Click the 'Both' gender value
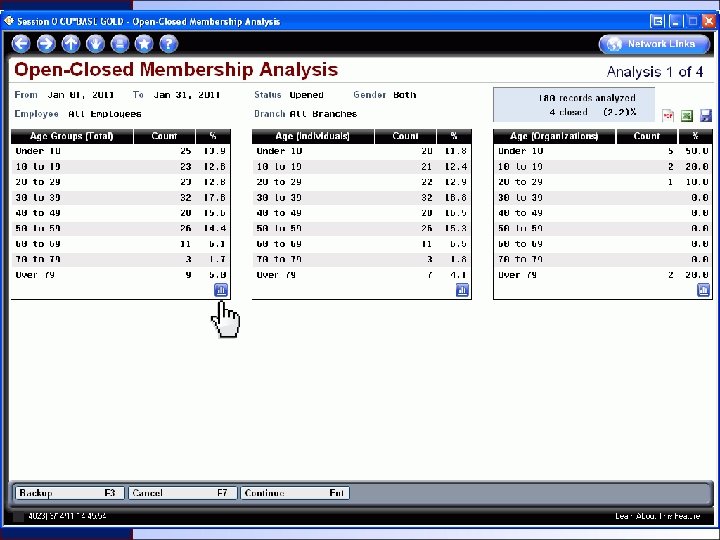The image size is (720, 540). (x=405, y=95)
